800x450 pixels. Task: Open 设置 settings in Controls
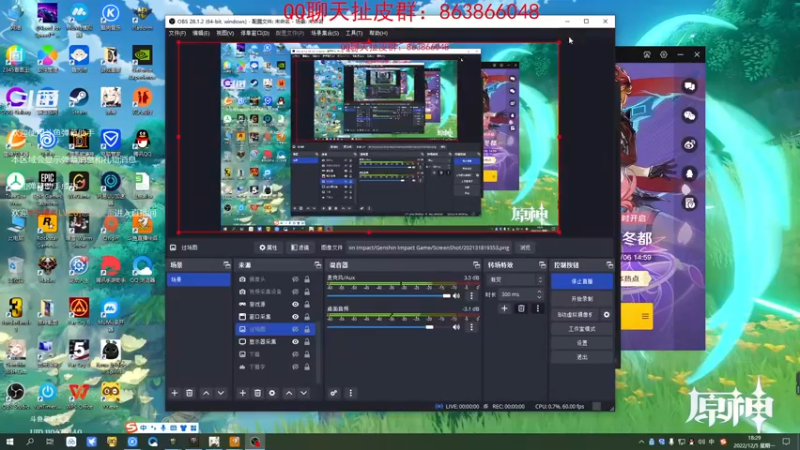point(582,343)
